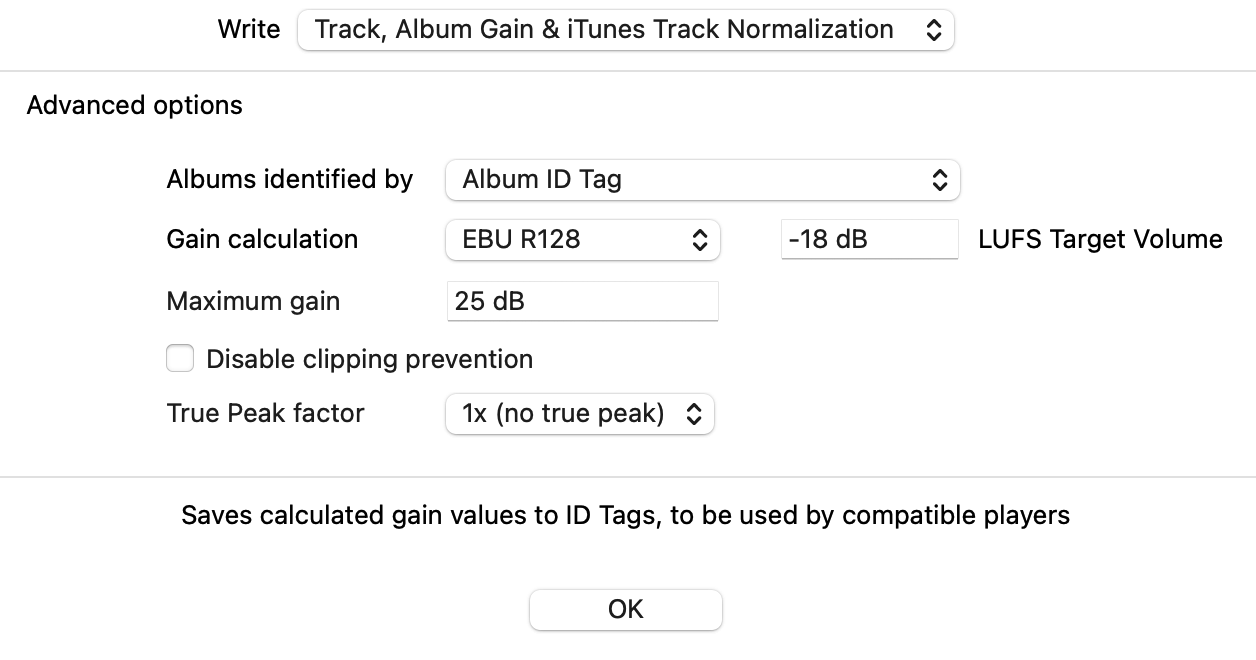
Task: Click the "Saves calculated gain values" description text
Action: point(626,515)
